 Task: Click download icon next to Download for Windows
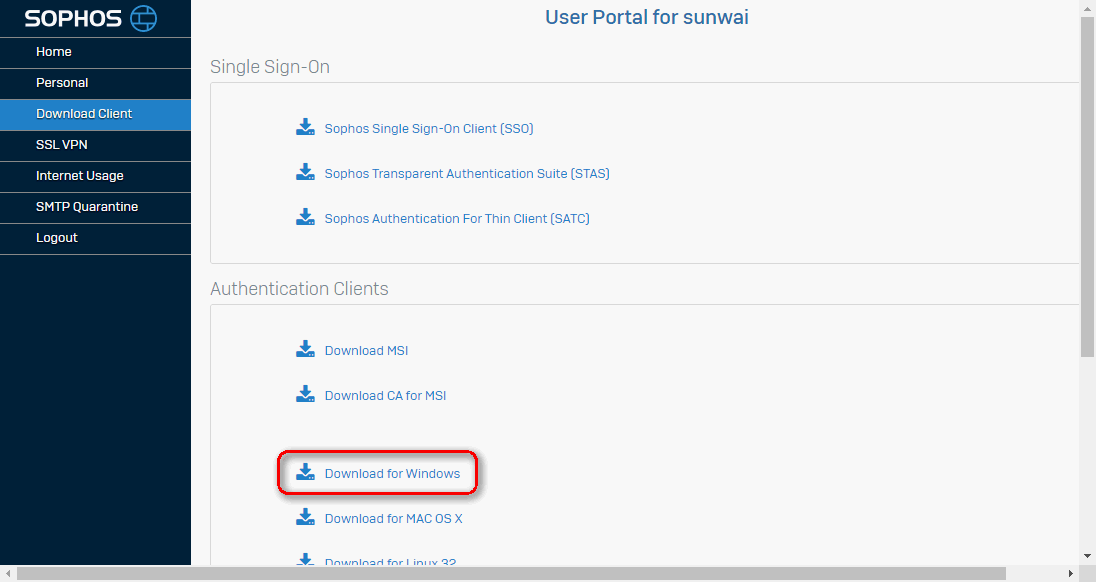click(305, 472)
